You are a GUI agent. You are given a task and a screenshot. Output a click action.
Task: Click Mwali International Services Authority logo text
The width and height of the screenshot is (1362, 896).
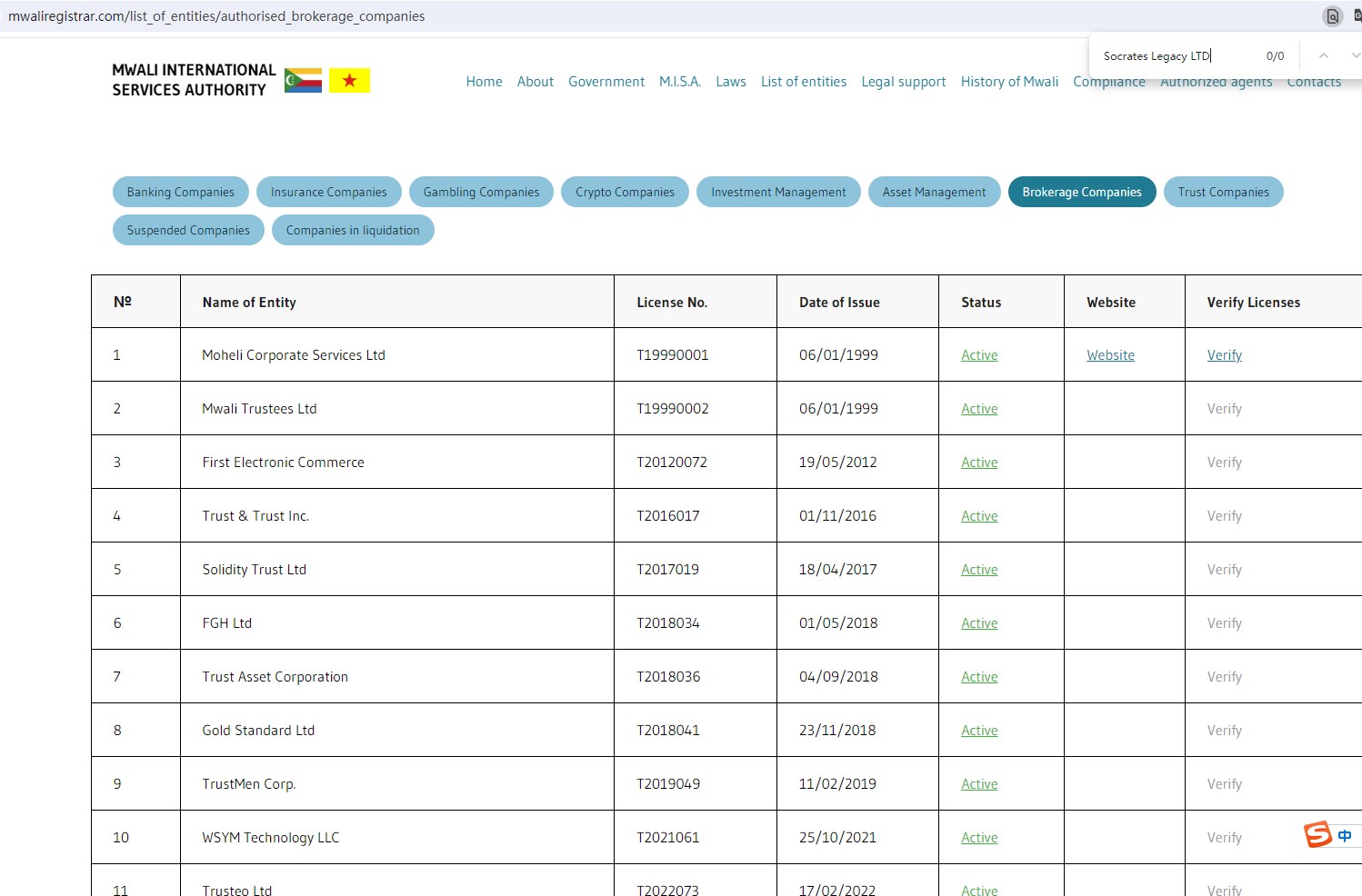tap(194, 80)
